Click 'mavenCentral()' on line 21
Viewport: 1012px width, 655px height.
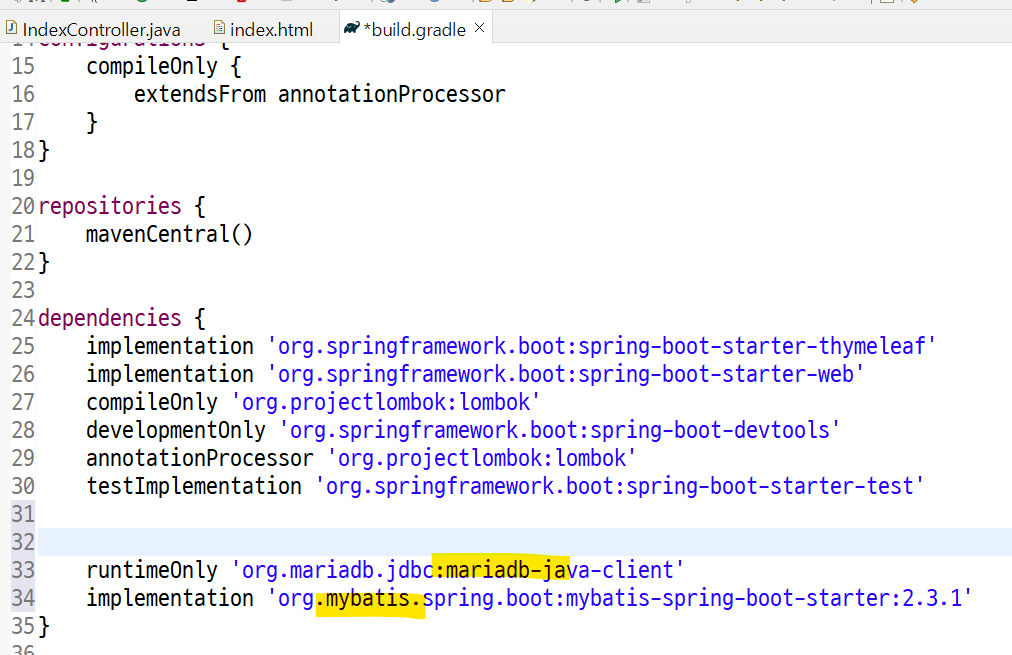[x=169, y=234]
